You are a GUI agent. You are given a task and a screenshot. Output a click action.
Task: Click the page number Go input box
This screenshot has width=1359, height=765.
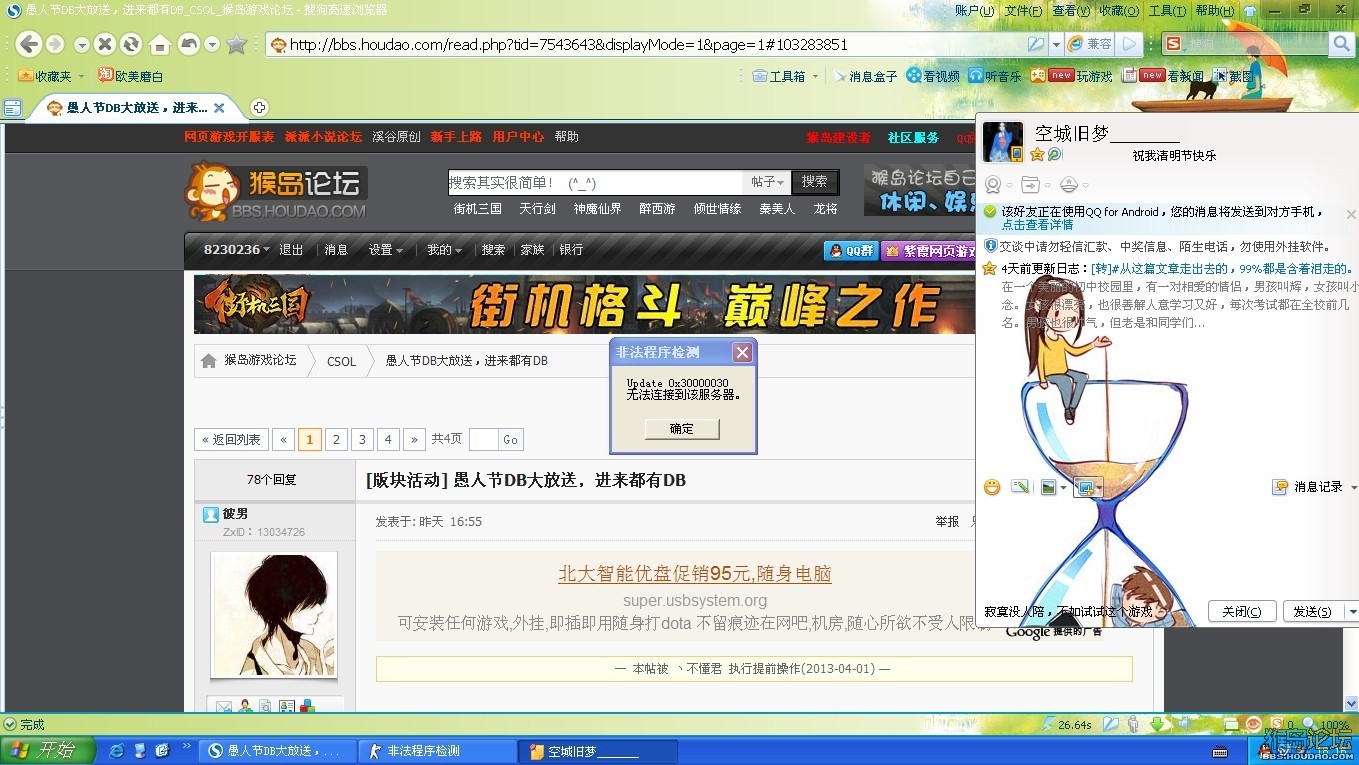point(483,439)
